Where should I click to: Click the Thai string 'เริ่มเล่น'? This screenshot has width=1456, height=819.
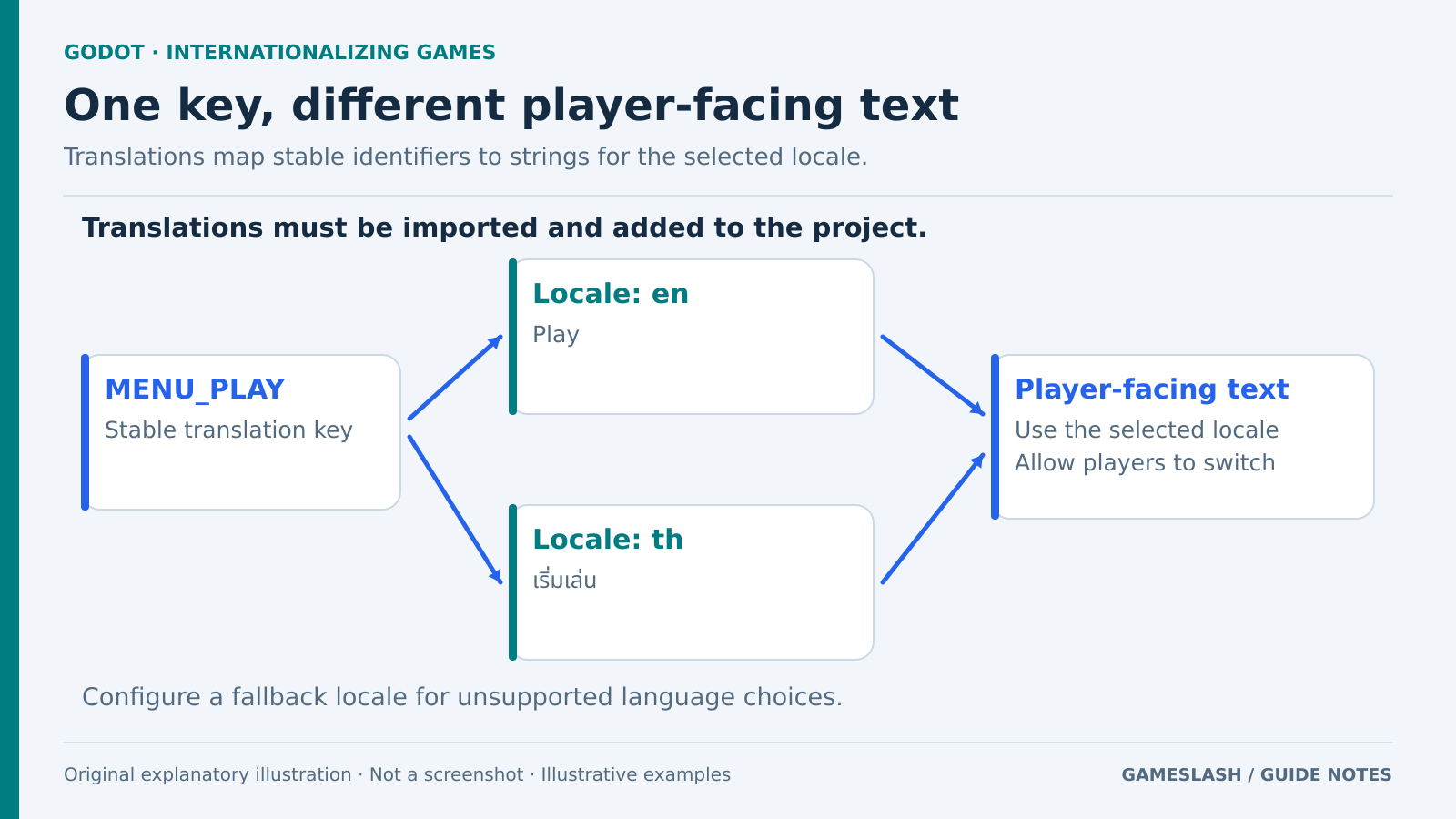(x=564, y=580)
